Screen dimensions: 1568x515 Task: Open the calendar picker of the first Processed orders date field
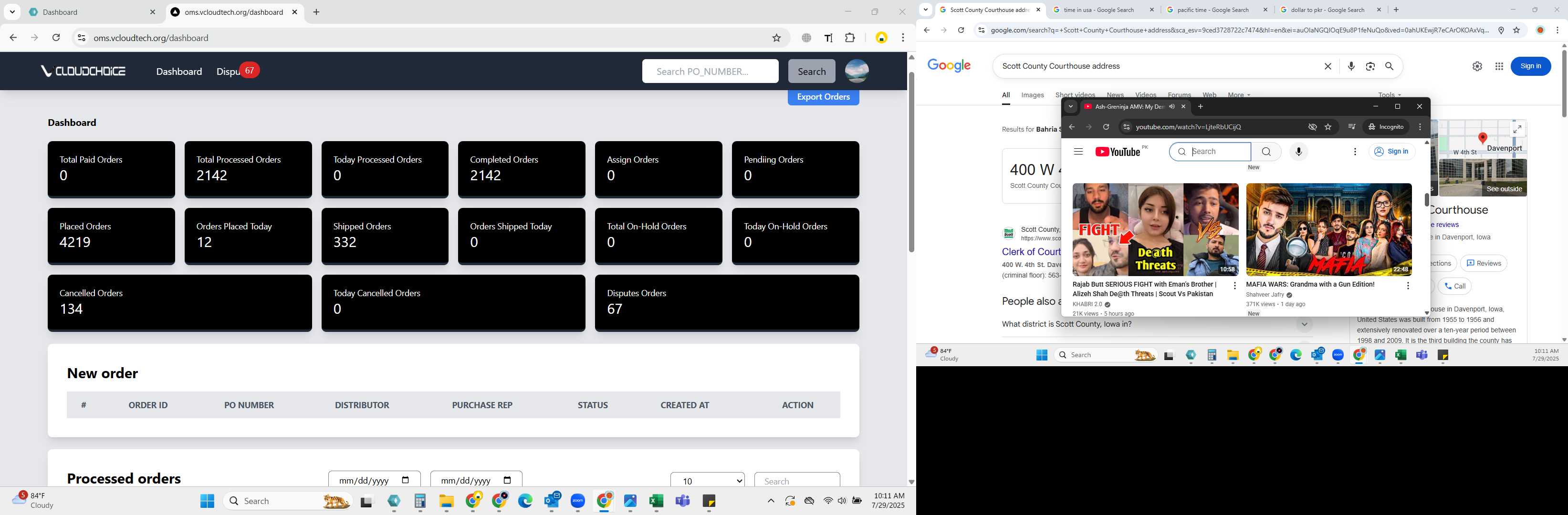(406, 480)
